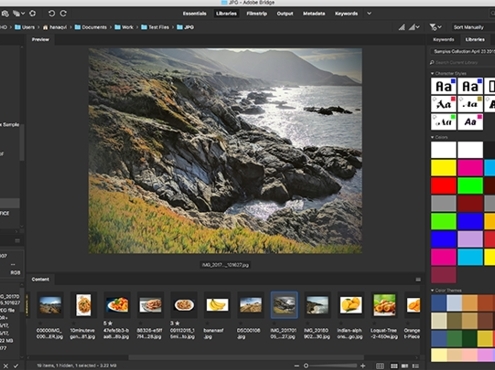The image size is (495, 370).
Task: Select the Indian-alphonso mango thumbnail
Action: 351,305
